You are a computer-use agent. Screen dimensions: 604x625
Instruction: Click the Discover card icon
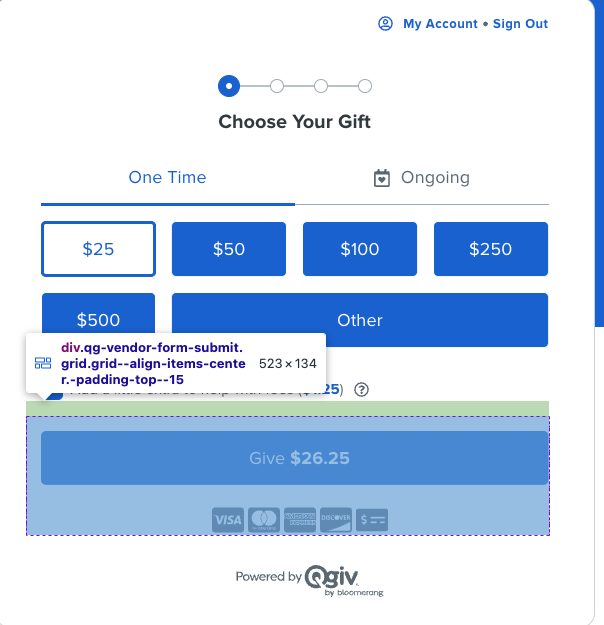coord(336,519)
